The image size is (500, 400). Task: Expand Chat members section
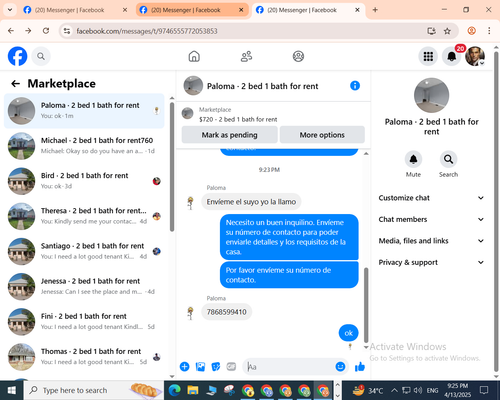tap(431, 219)
